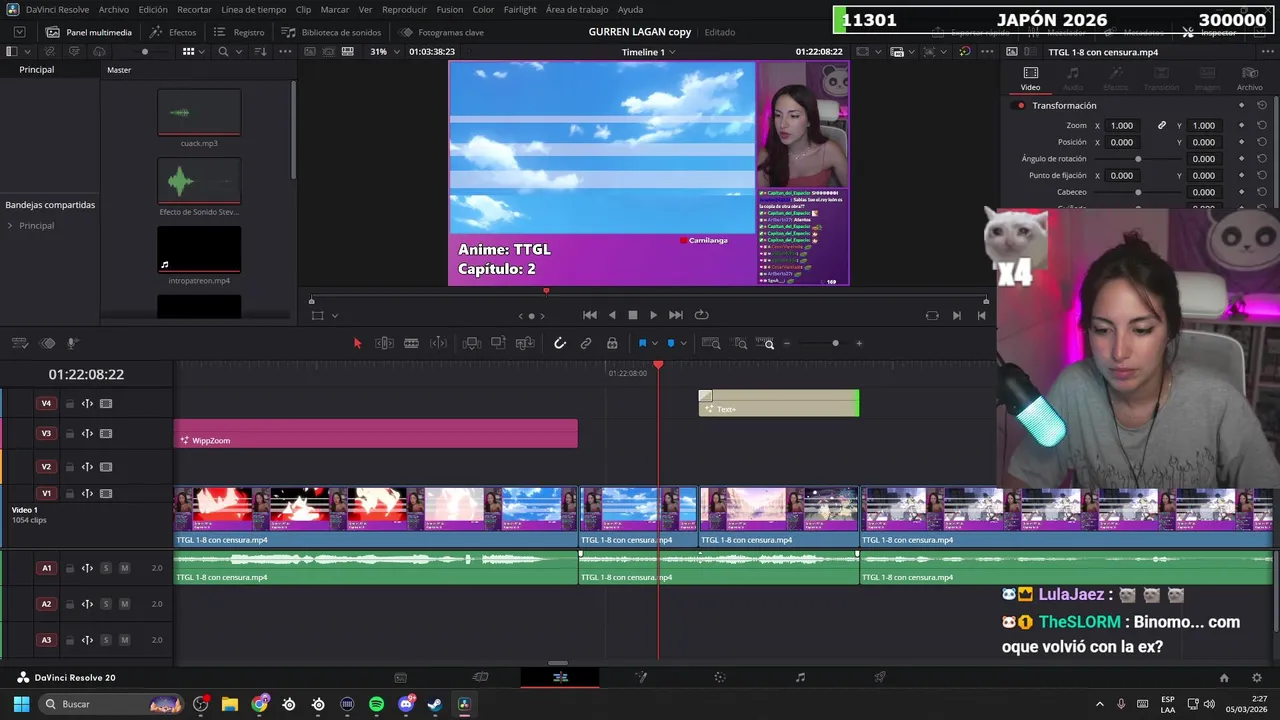Open the Registro index panel
Viewport: 1280px width, 720px height.
click(x=239, y=32)
